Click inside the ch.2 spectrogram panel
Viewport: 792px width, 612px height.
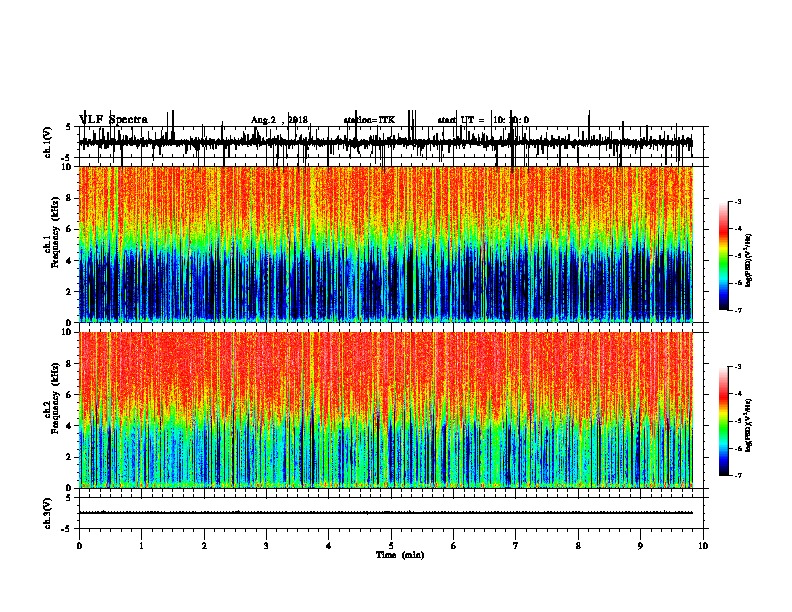click(x=386, y=410)
